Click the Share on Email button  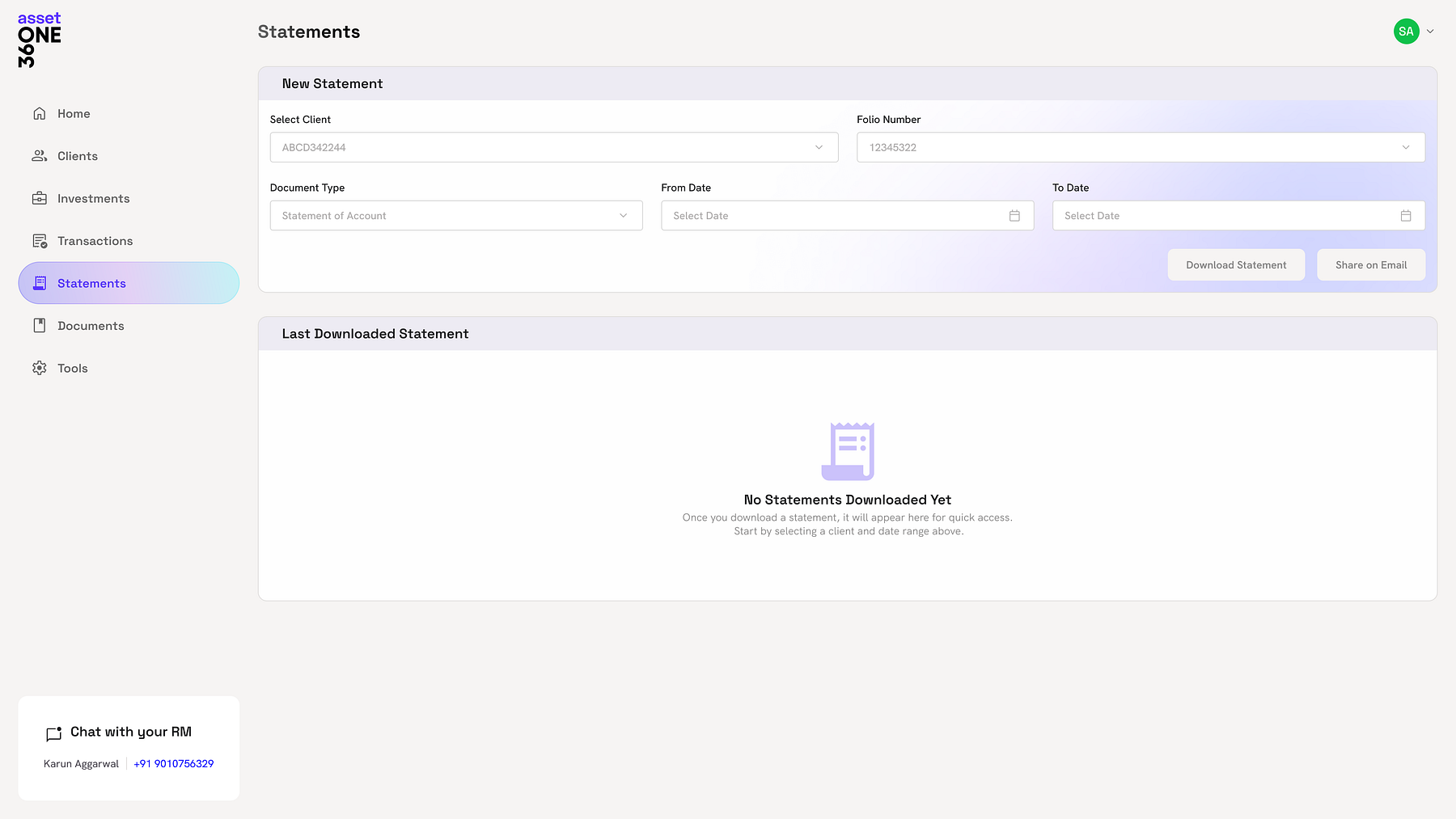click(x=1370, y=264)
